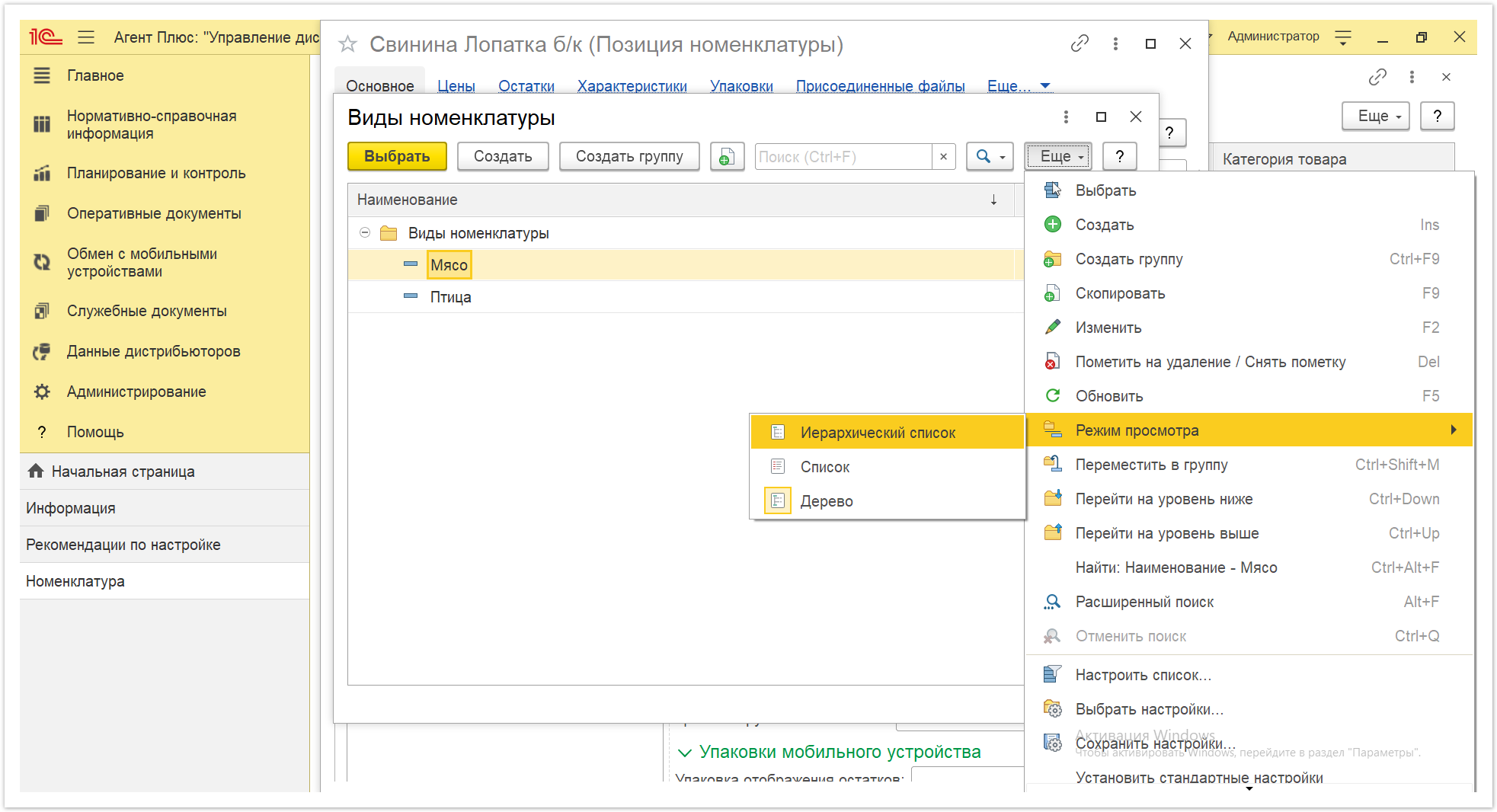Image resolution: width=1497 pixels, height=812 pixels.
Task: Open Администрирование section
Action: point(136,392)
